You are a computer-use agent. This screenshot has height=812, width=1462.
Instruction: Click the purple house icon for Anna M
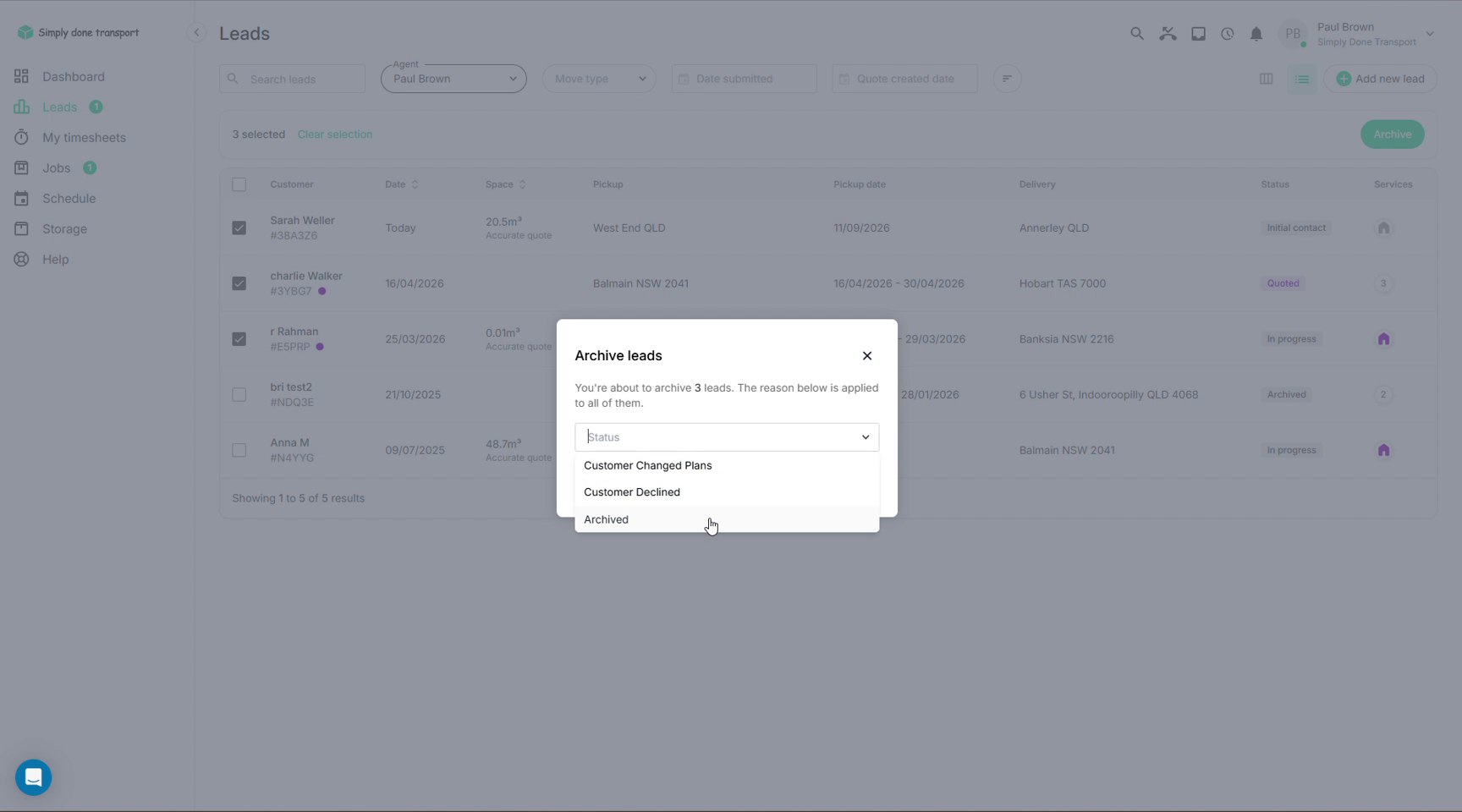[x=1383, y=450]
